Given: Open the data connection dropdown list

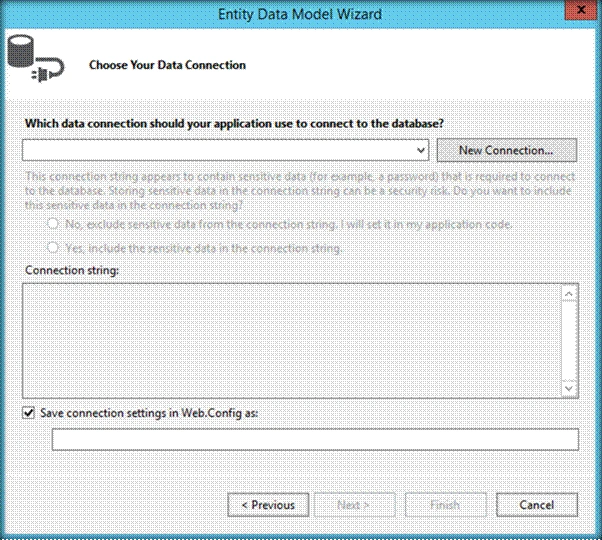Looking at the screenshot, I should pyautogui.click(x=421, y=150).
